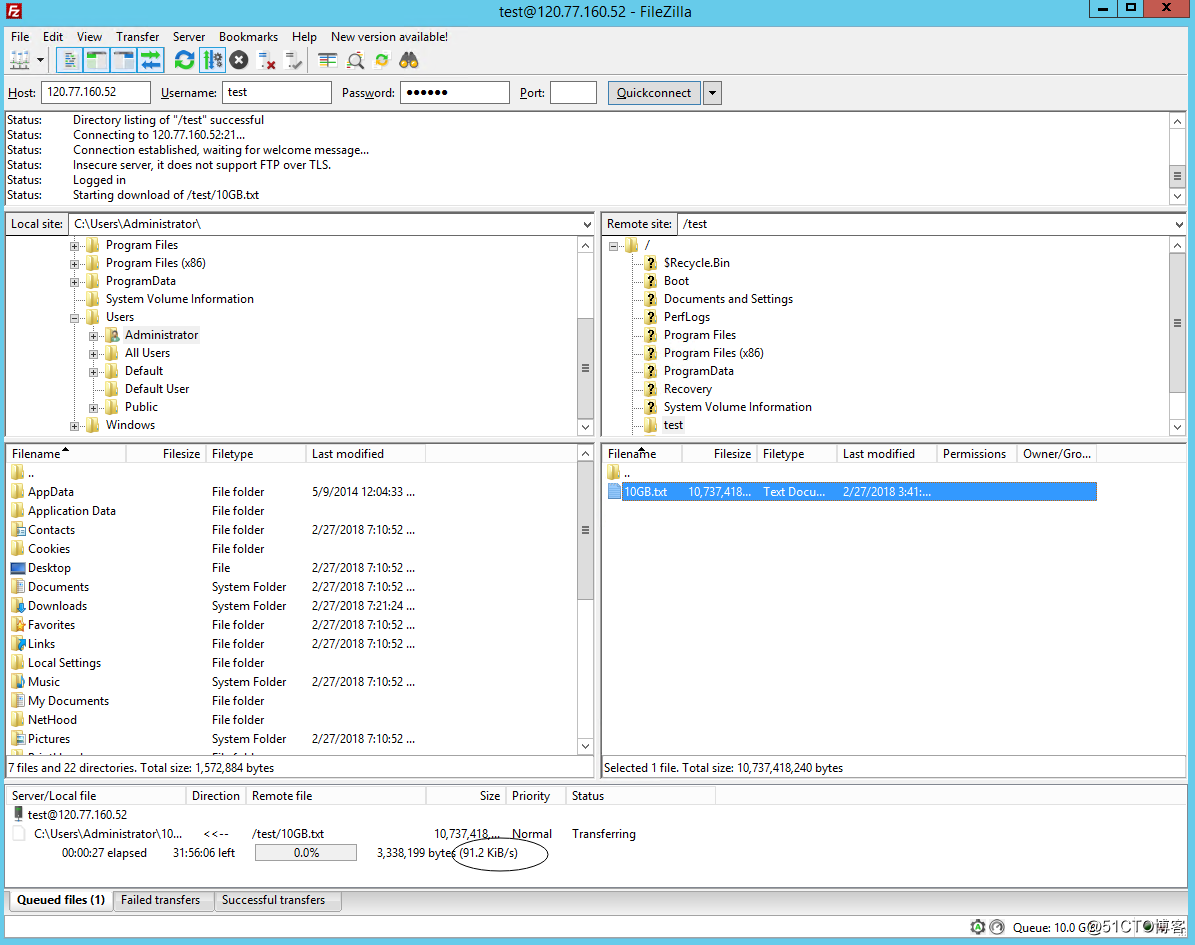Expand the Windows local folder
The width and height of the screenshot is (1195, 945).
(74, 426)
